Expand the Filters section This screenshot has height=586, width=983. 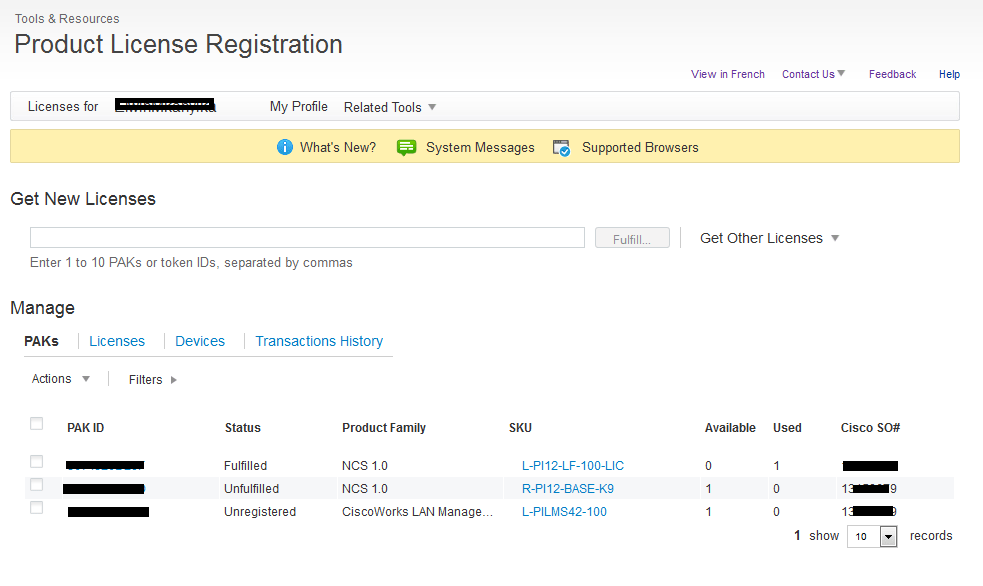(x=152, y=379)
